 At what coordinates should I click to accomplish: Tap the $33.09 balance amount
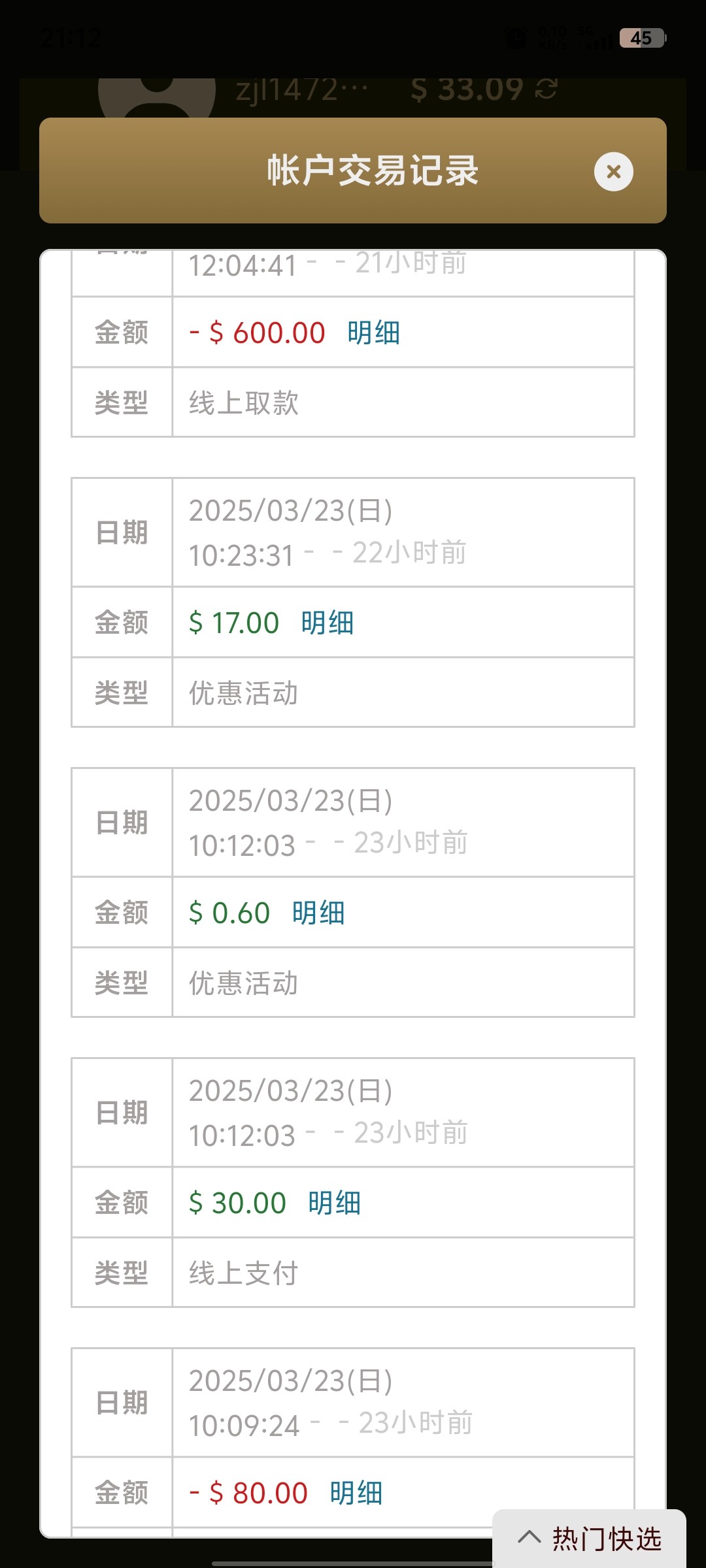467,90
